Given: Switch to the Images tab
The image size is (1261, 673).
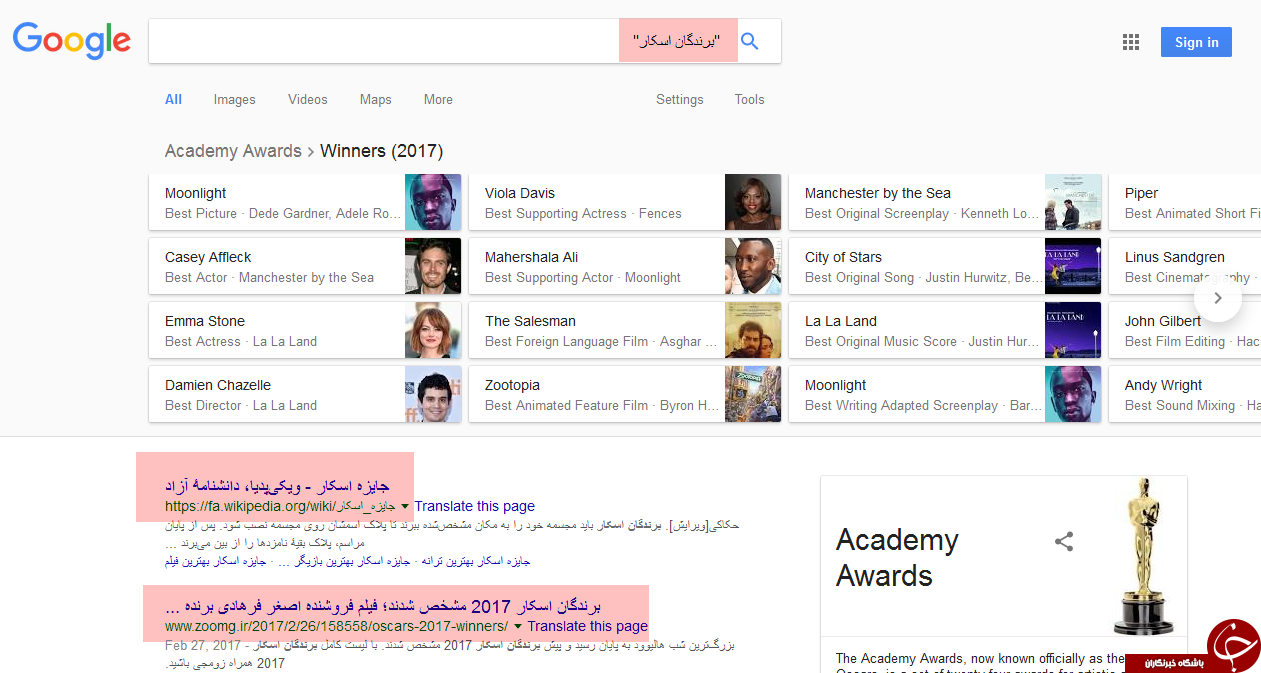Looking at the screenshot, I should tap(234, 99).
